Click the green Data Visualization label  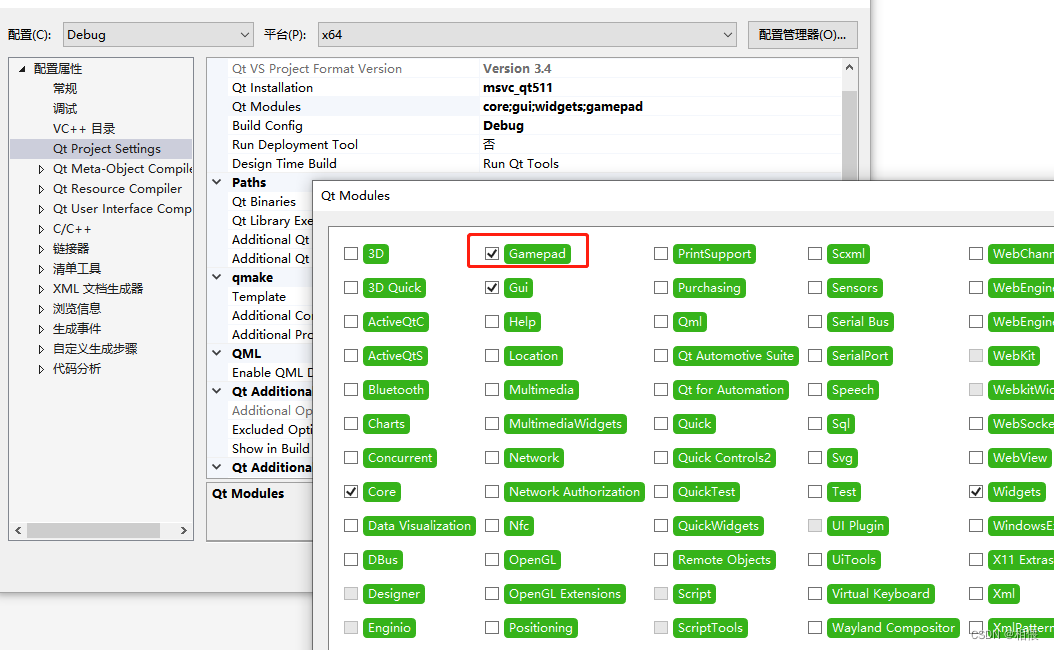[x=419, y=526]
